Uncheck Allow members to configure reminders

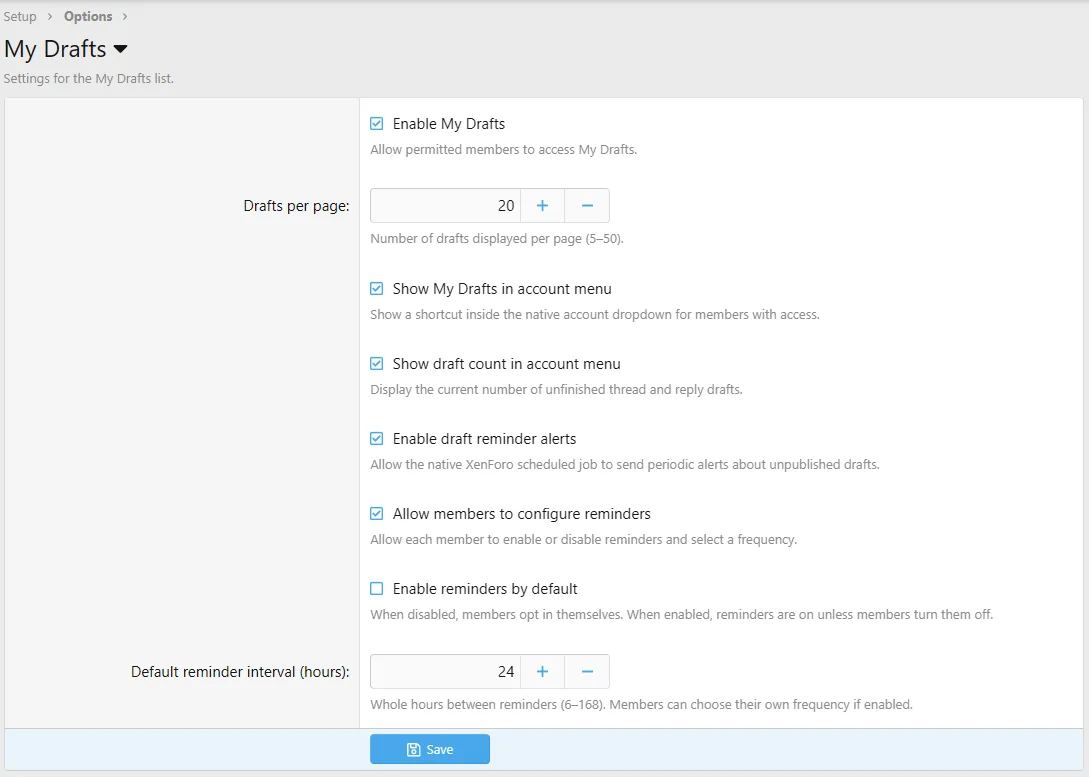click(x=376, y=514)
